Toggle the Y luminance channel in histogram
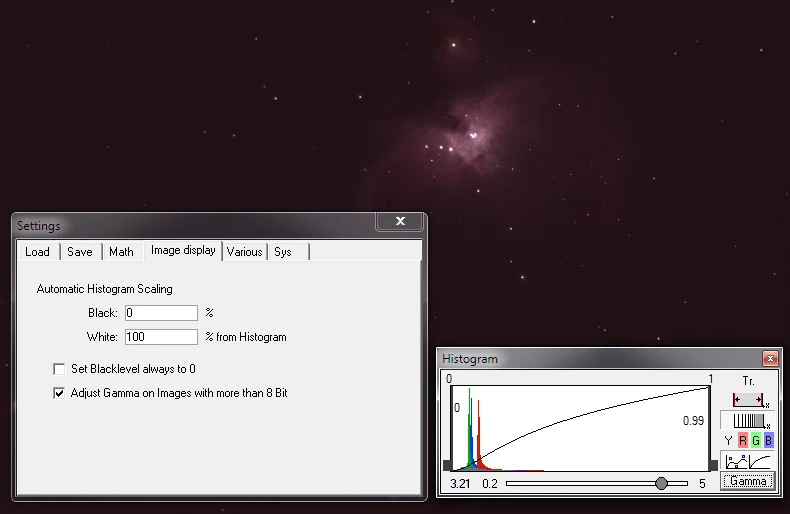The height and width of the screenshot is (514, 790). point(728,440)
